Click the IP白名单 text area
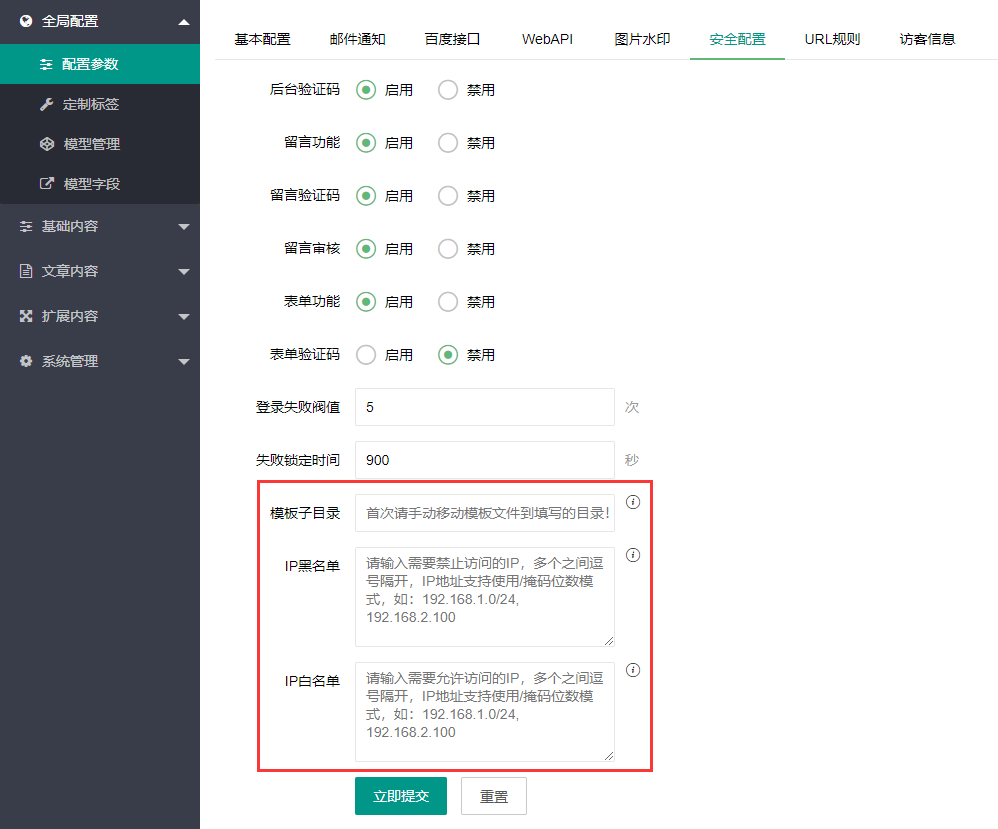 (x=484, y=712)
